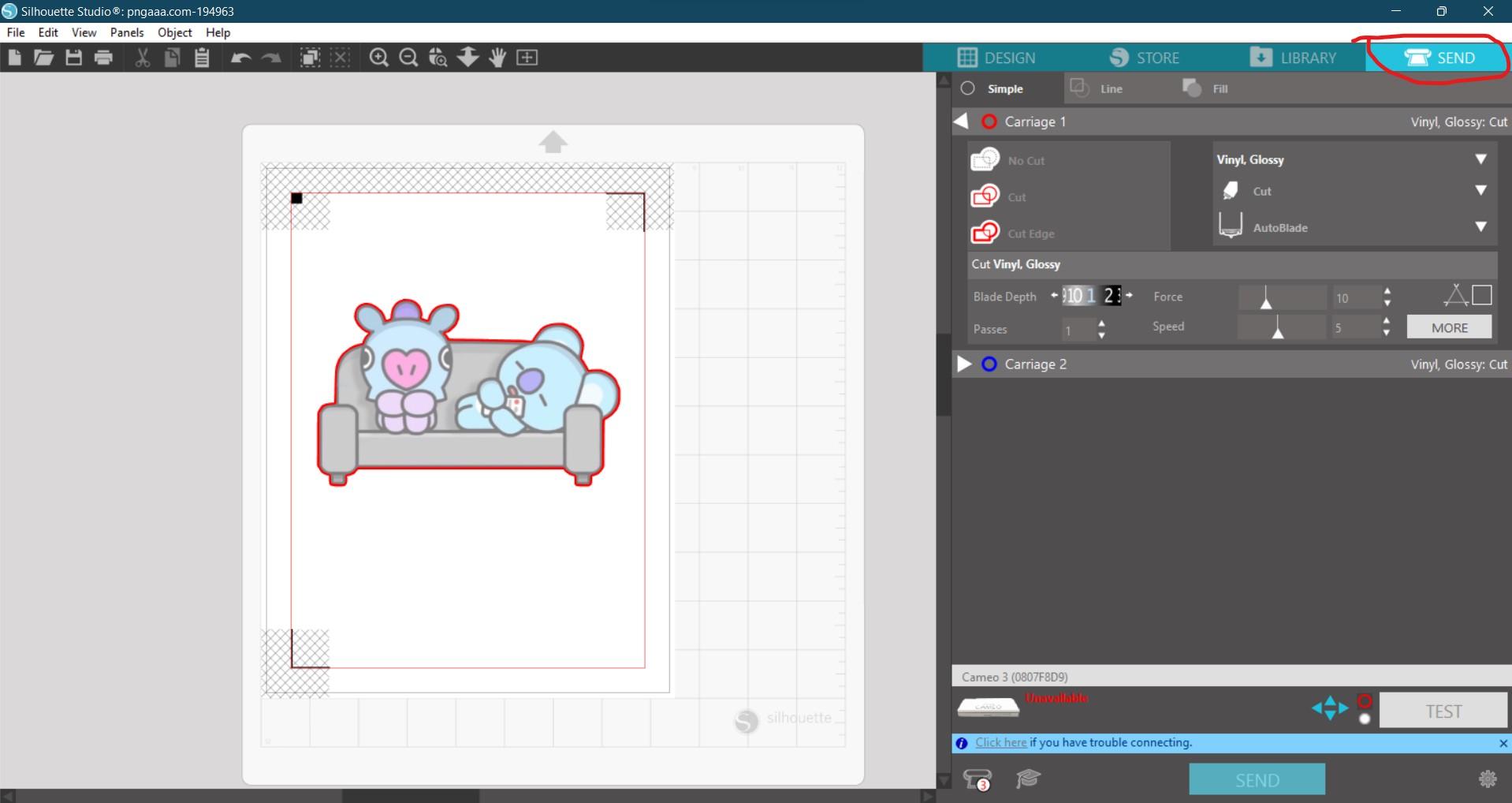Select red tool carriage indicator near Test
Screen dimensions: 1512x803
tap(1365, 700)
